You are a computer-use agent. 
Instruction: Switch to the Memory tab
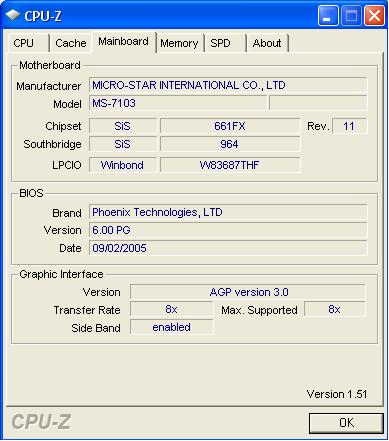click(x=179, y=43)
